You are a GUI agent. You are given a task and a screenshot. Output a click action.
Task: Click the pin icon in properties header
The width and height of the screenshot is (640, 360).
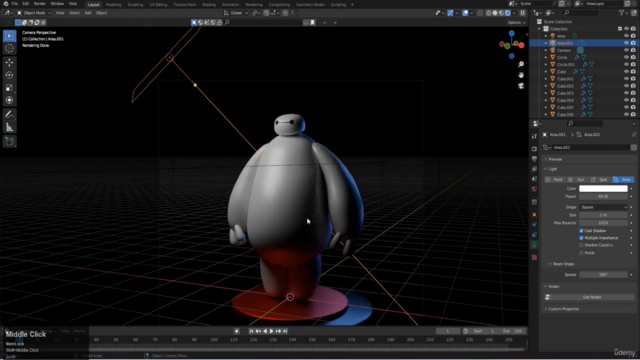tap(633, 135)
